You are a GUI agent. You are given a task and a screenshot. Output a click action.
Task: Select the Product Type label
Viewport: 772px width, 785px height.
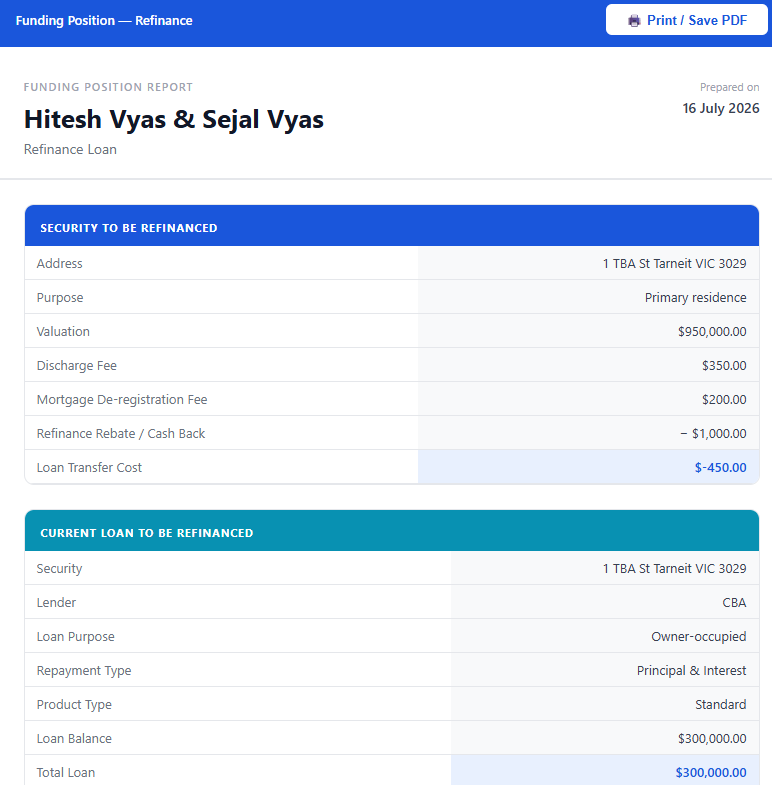[x=74, y=705]
